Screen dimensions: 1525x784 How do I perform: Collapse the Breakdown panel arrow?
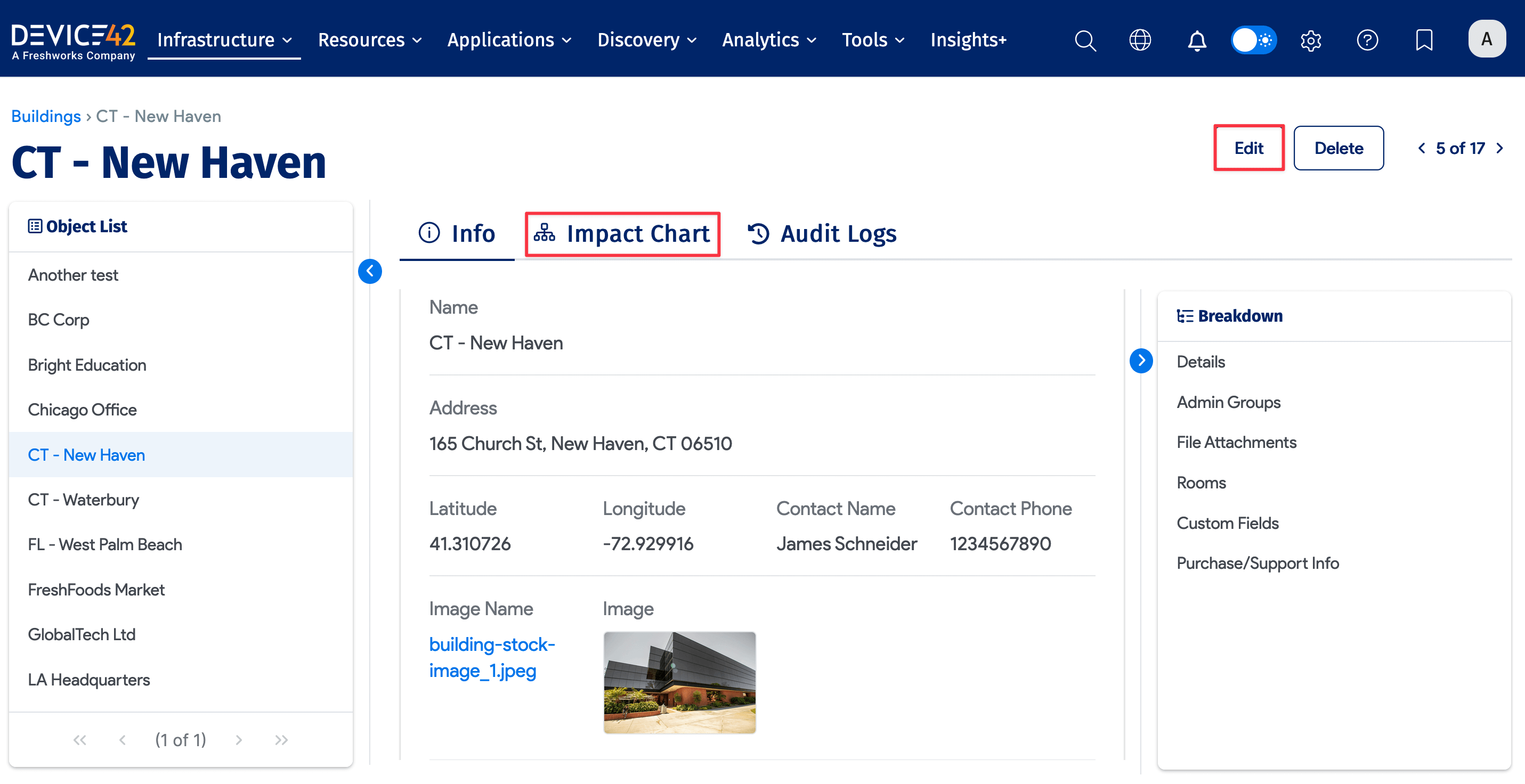click(x=1140, y=361)
